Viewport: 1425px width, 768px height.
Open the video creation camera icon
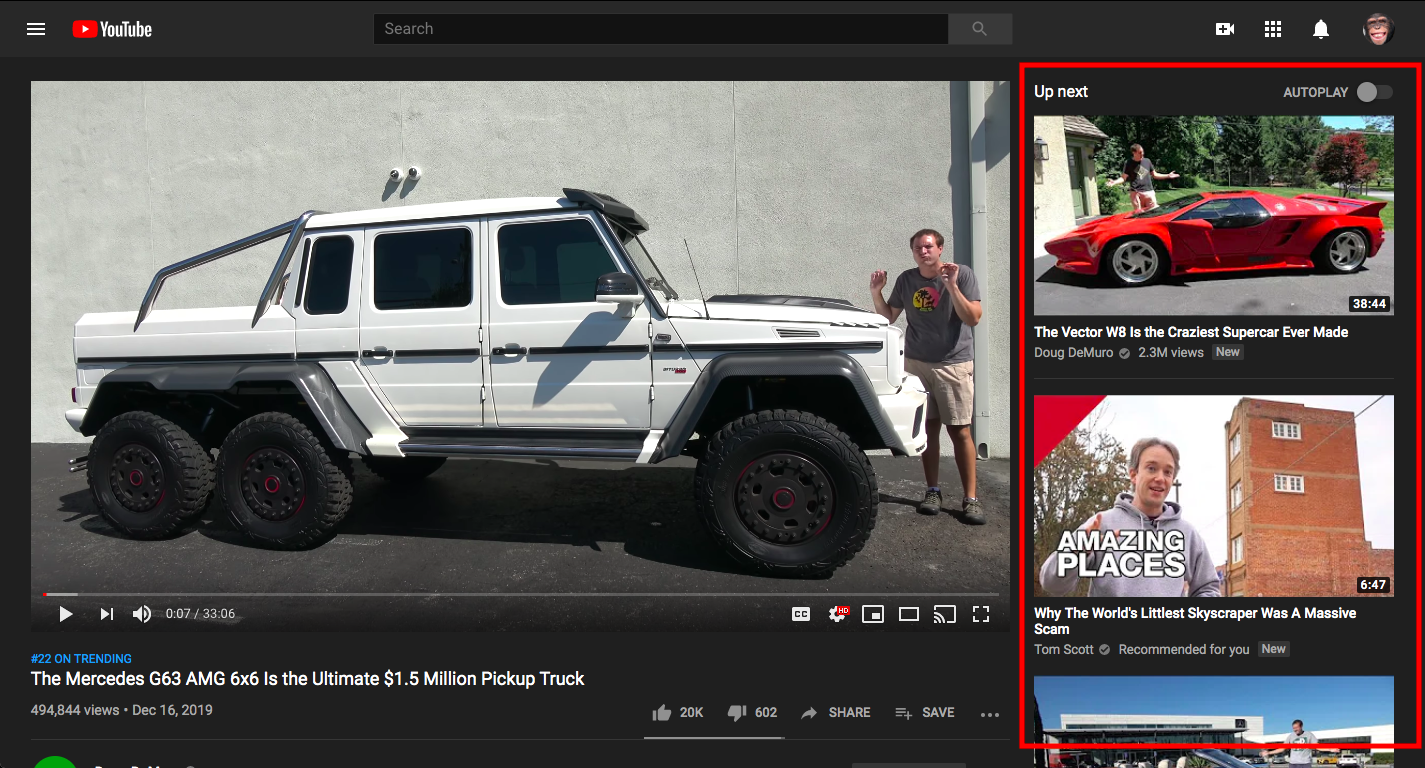1224,28
